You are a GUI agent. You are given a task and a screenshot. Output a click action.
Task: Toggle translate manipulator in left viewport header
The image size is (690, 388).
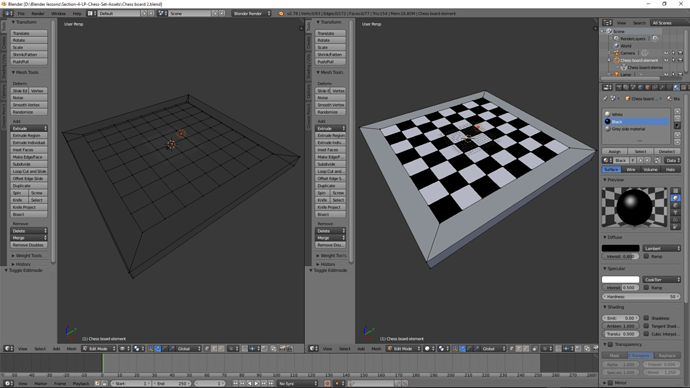(158, 348)
